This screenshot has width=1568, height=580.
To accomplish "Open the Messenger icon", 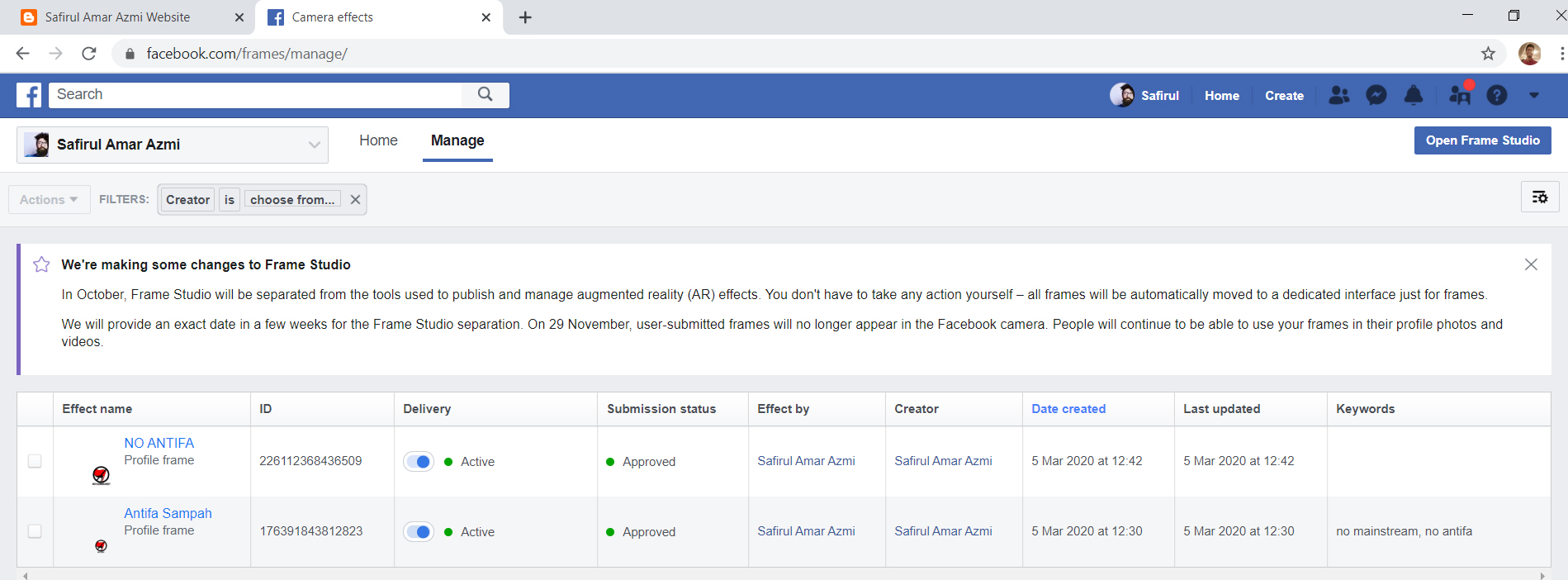I will coord(1376,96).
